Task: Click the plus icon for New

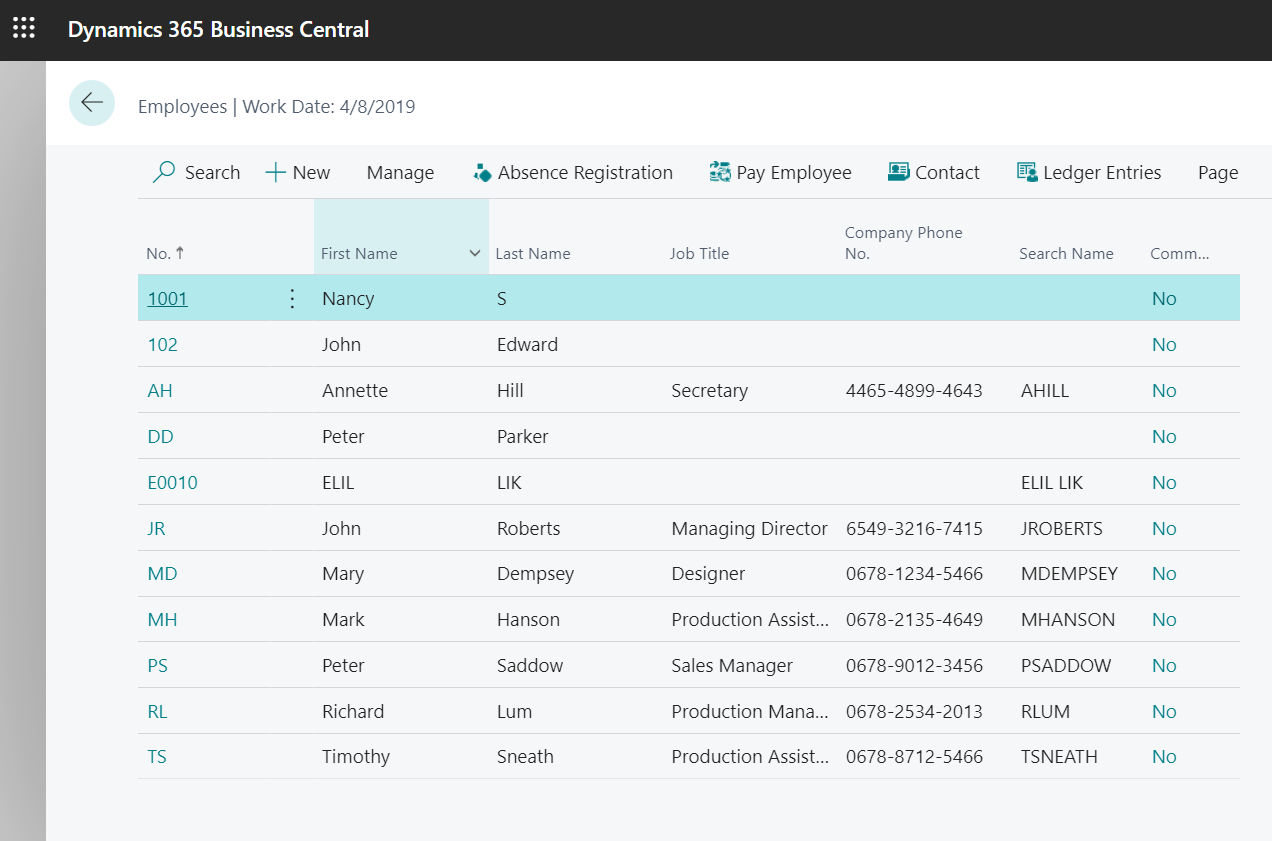Action: [x=276, y=173]
